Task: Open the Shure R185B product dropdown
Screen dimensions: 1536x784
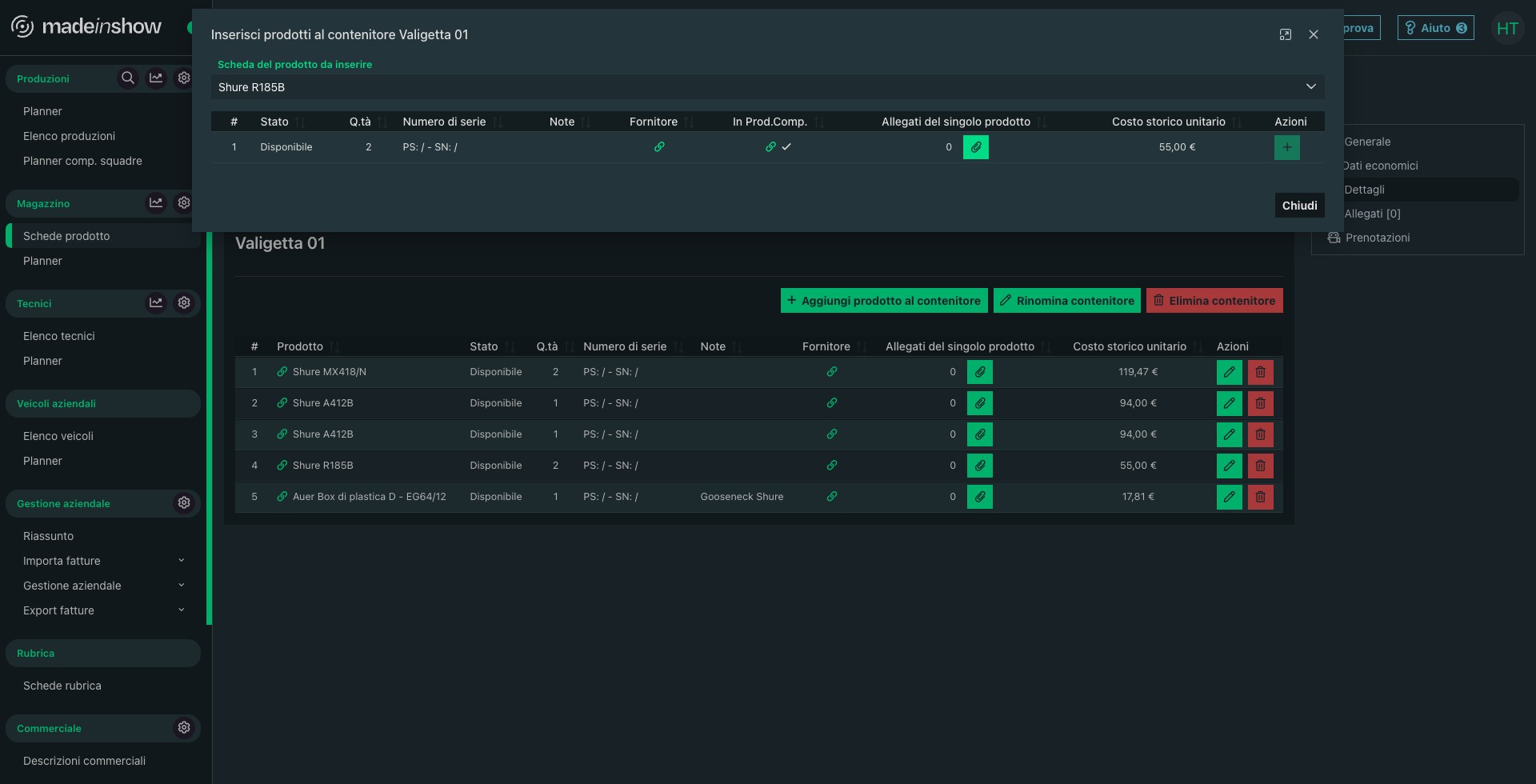Action: point(768,87)
